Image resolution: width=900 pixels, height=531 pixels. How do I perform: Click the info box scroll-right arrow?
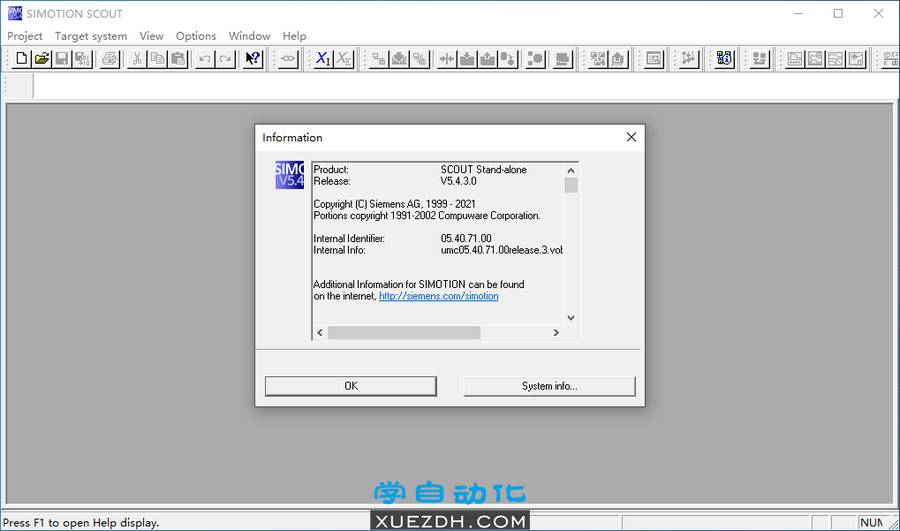[x=556, y=332]
